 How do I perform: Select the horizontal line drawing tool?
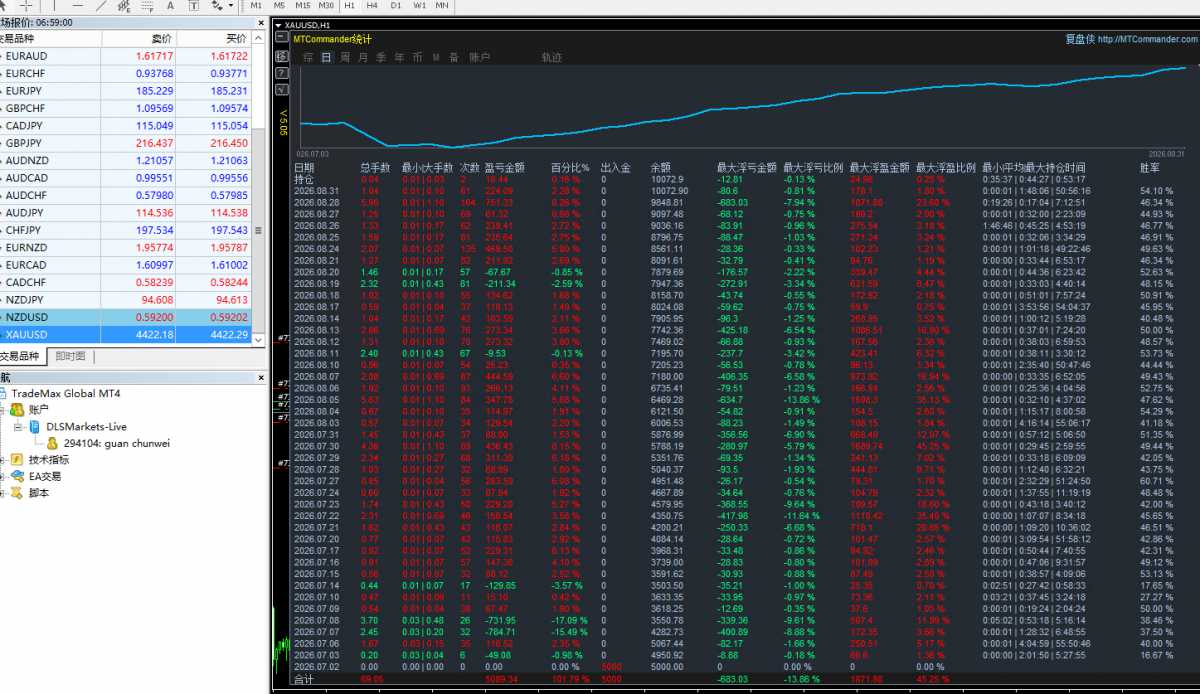pyautogui.click(x=78, y=5)
